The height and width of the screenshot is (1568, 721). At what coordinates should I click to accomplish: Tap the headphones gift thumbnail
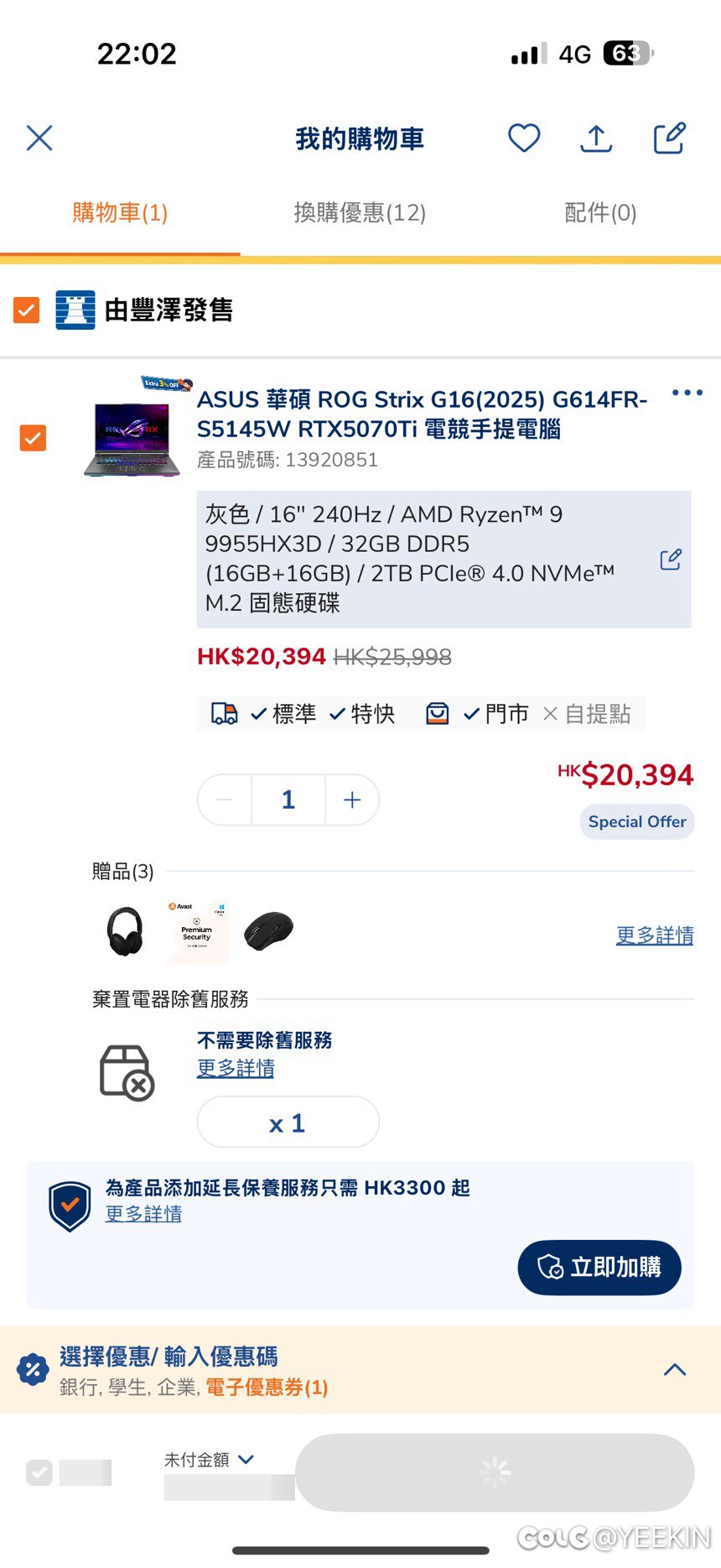coord(125,931)
